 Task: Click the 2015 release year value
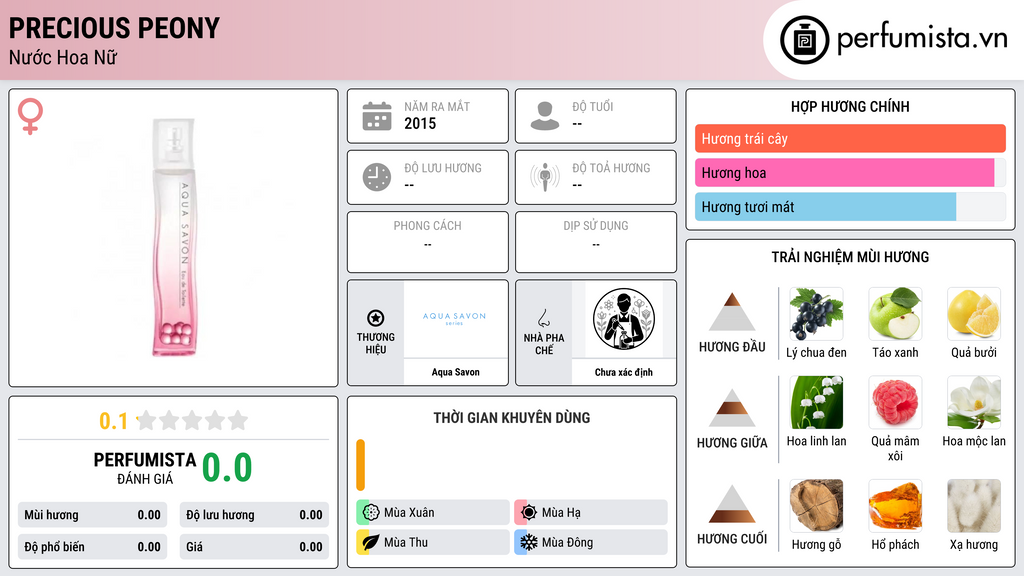(x=420, y=123)
